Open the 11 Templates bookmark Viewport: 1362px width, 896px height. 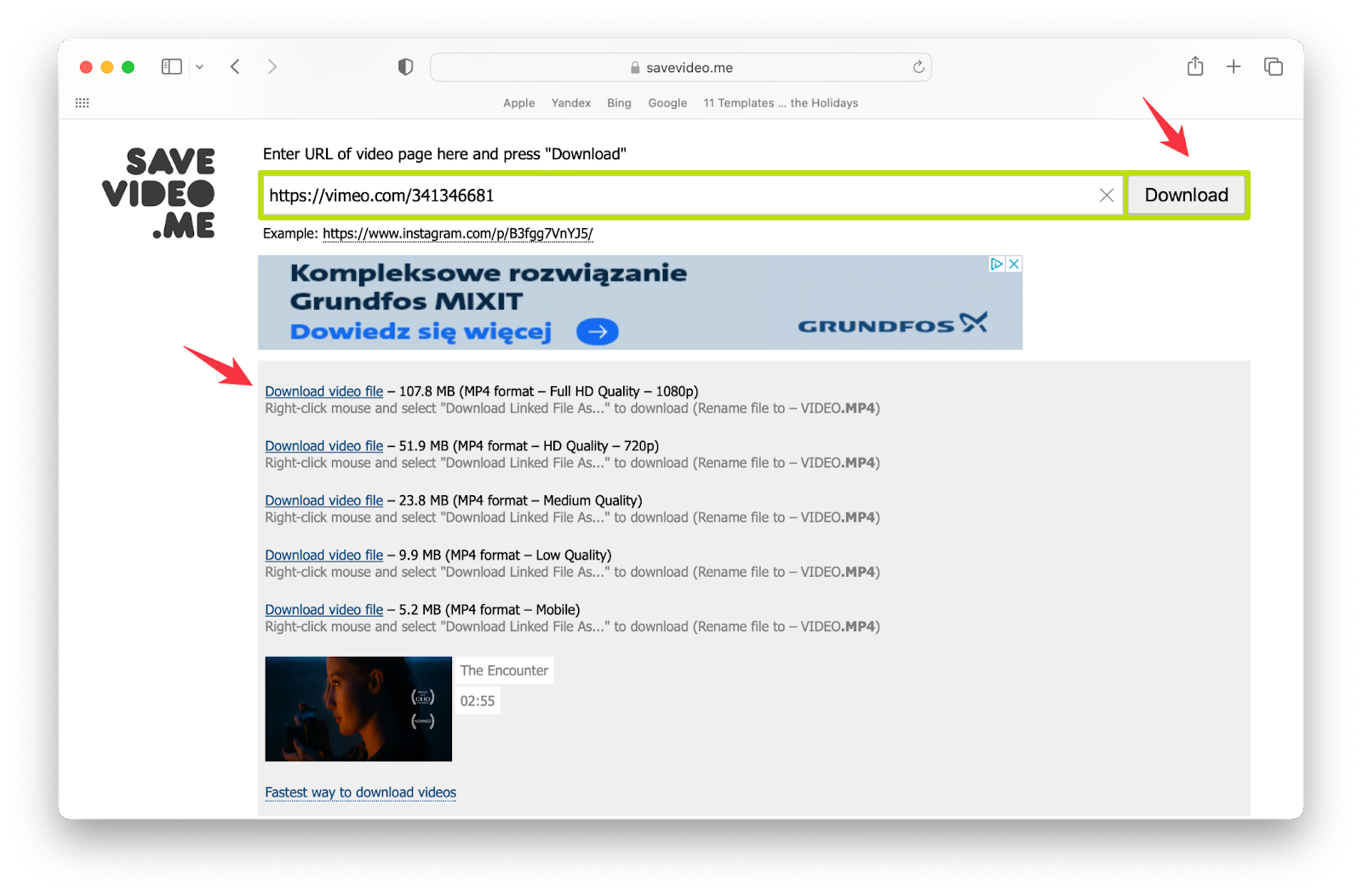[x=781, y=103]
